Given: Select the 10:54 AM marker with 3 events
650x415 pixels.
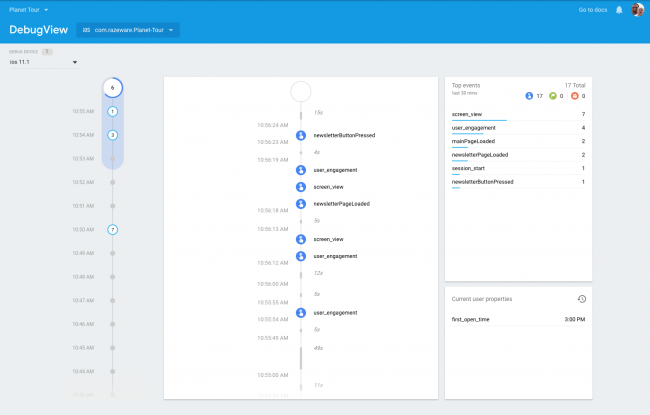Looking at the screenshot, I should coord(113,134).
